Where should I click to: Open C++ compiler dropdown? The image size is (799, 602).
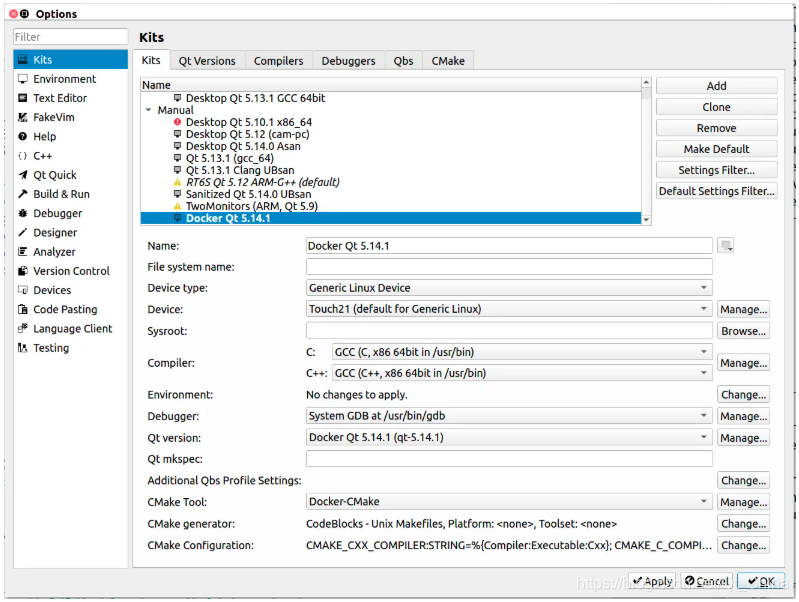point(522,373)
